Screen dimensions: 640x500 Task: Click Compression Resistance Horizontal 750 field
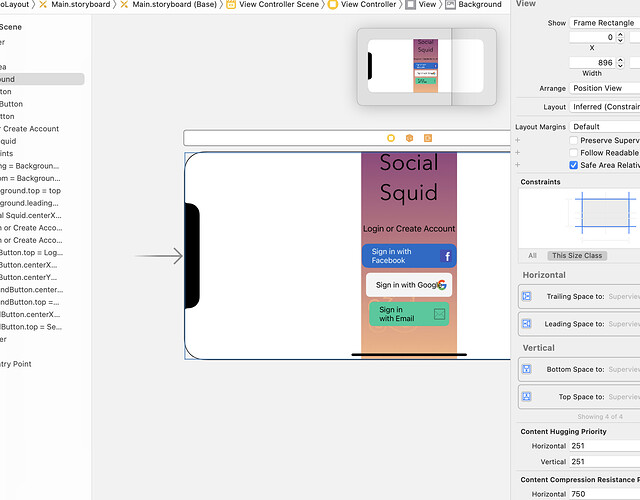(604, 494)
